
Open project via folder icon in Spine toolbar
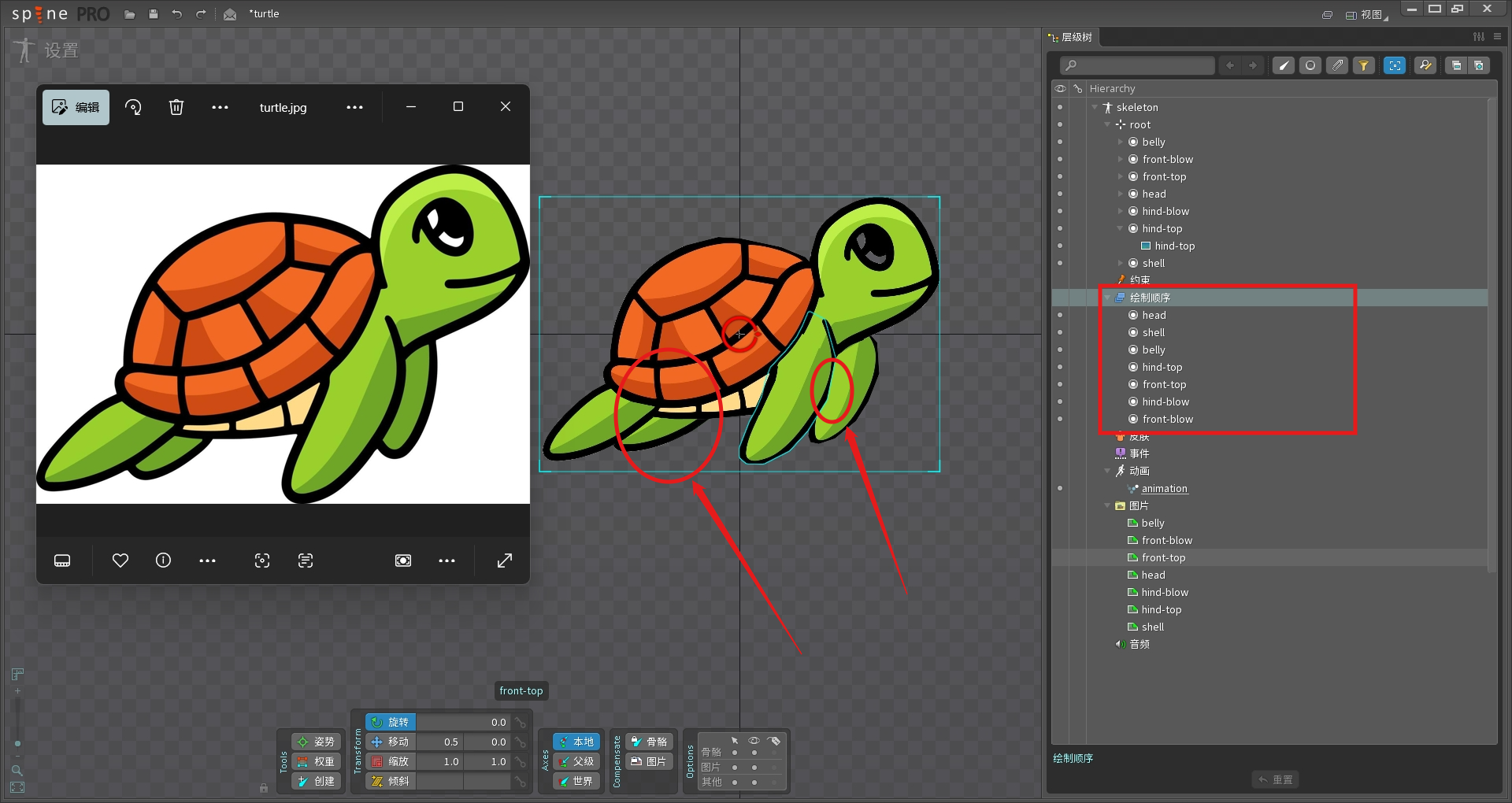(x=130, y=14)
